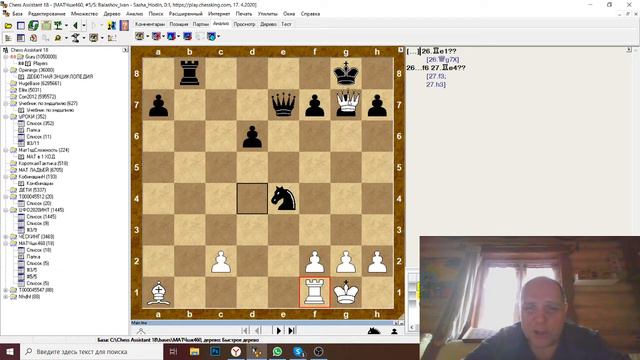The width and height of the screenshot is (640, 360).
Task: Open the Skype taskbar icon
Action: [298, 351]
